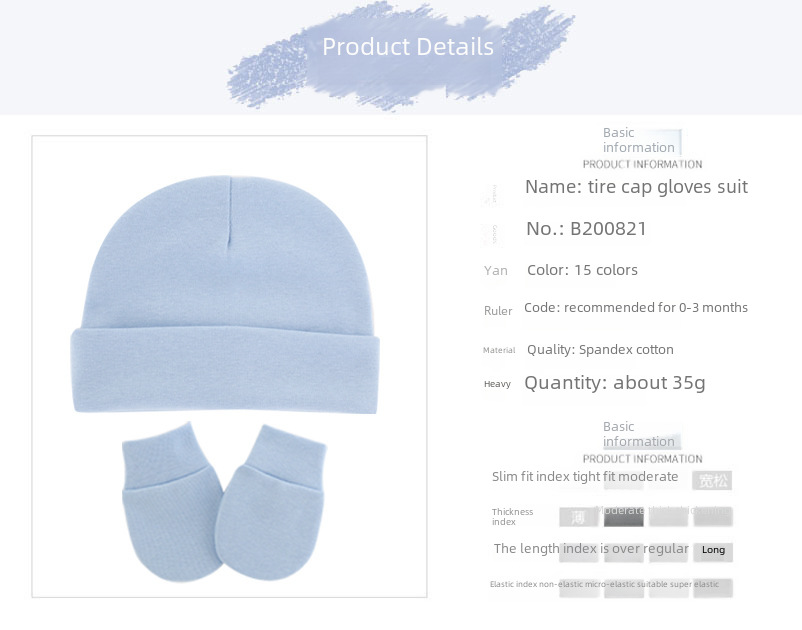Click the Yan color label icon

(496, 271)
